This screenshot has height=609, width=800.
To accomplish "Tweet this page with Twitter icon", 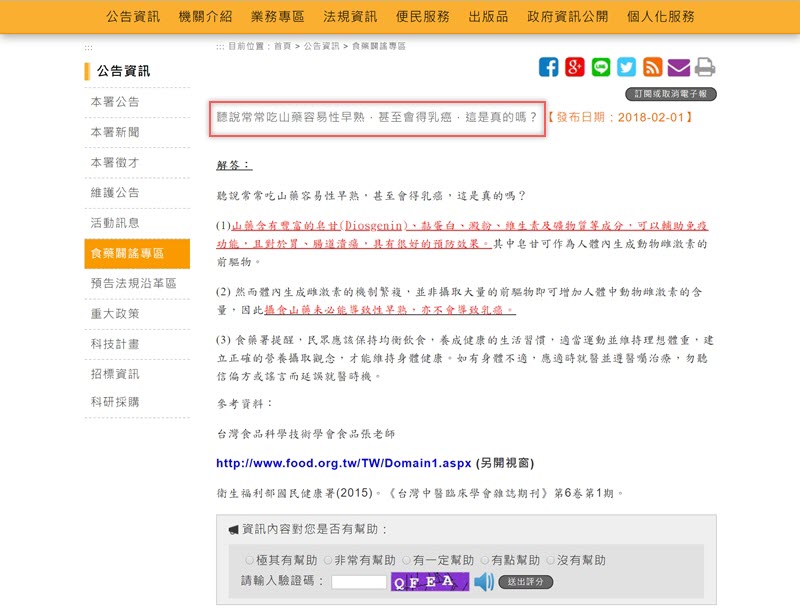I will [627, 67].
